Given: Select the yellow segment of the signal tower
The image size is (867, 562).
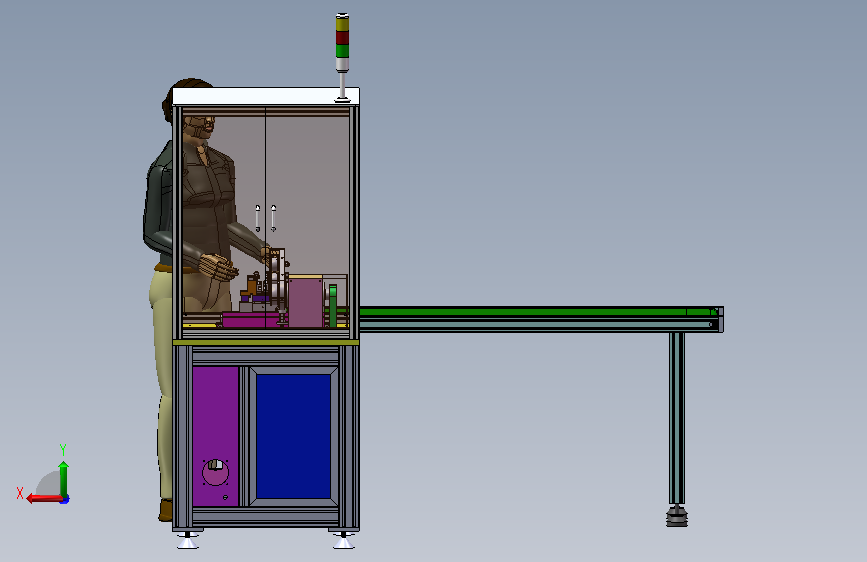Looking at the screenshot, I should click(342, 24).
